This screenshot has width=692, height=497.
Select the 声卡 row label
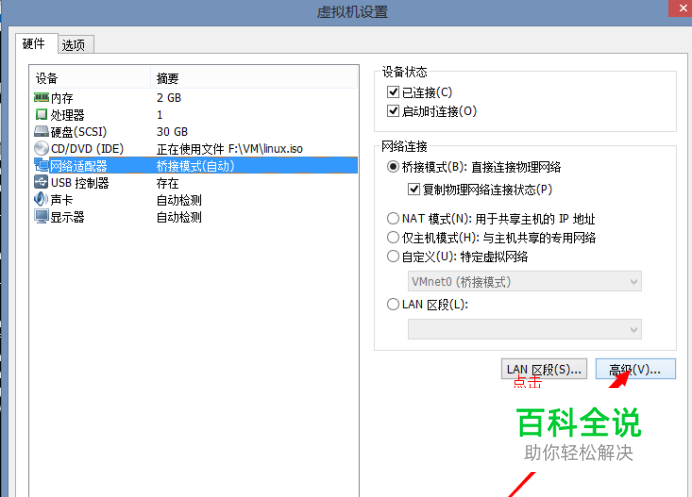[62, 200]
